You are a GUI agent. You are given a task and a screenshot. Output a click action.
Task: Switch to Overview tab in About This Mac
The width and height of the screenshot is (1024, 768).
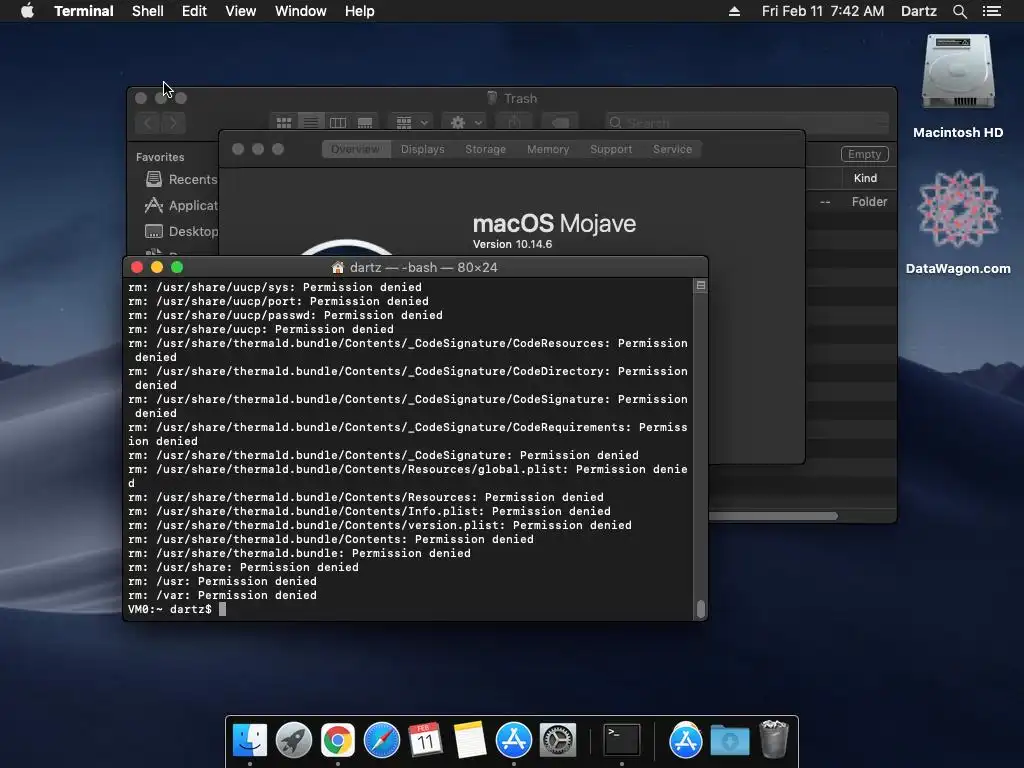[356, 149]
